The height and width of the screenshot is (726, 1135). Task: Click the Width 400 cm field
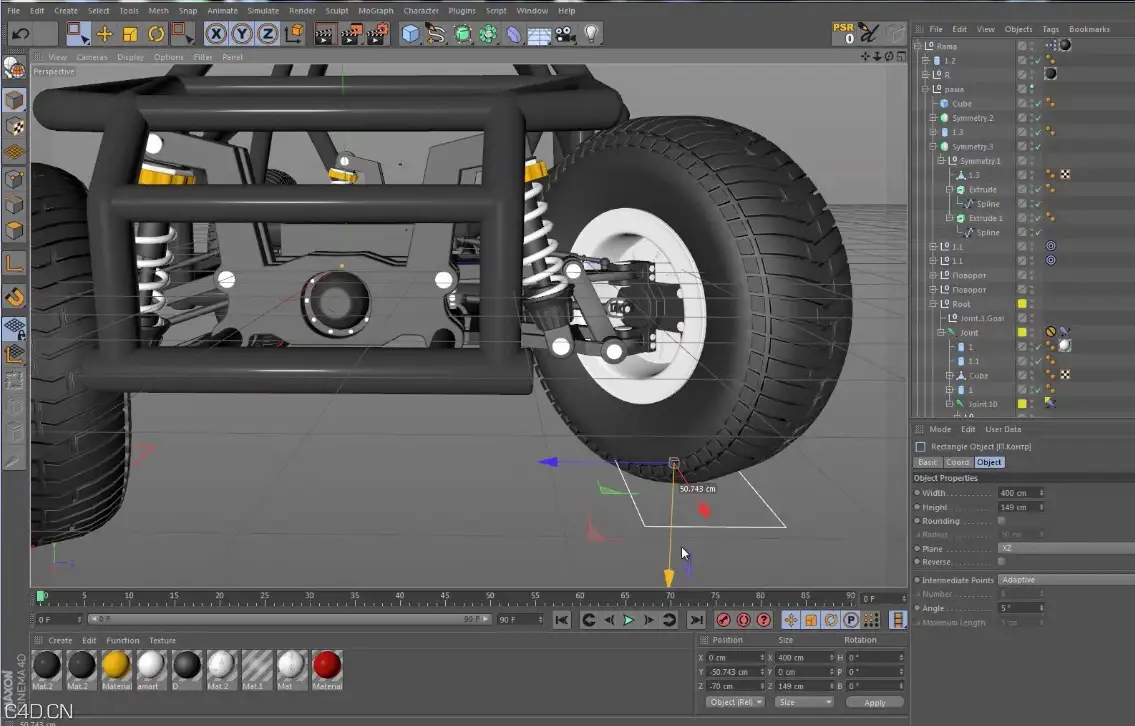tap(1021, 493)
